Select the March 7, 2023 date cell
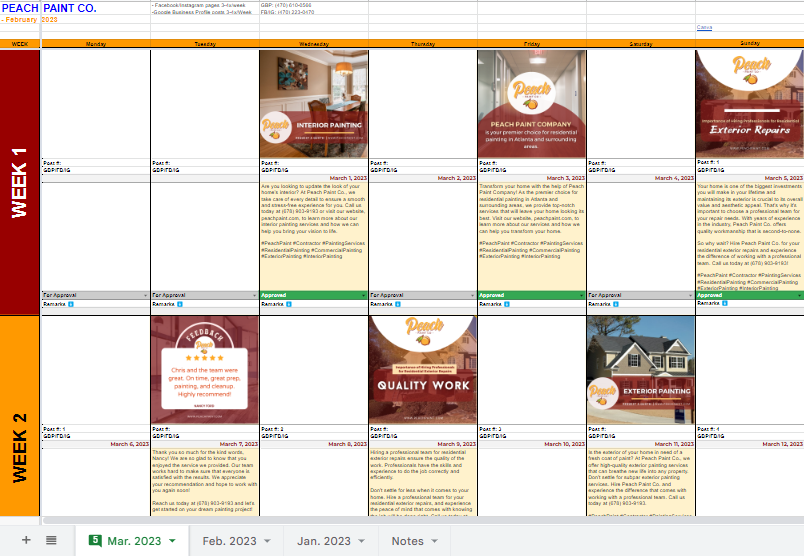 click(x=205, y=444)
